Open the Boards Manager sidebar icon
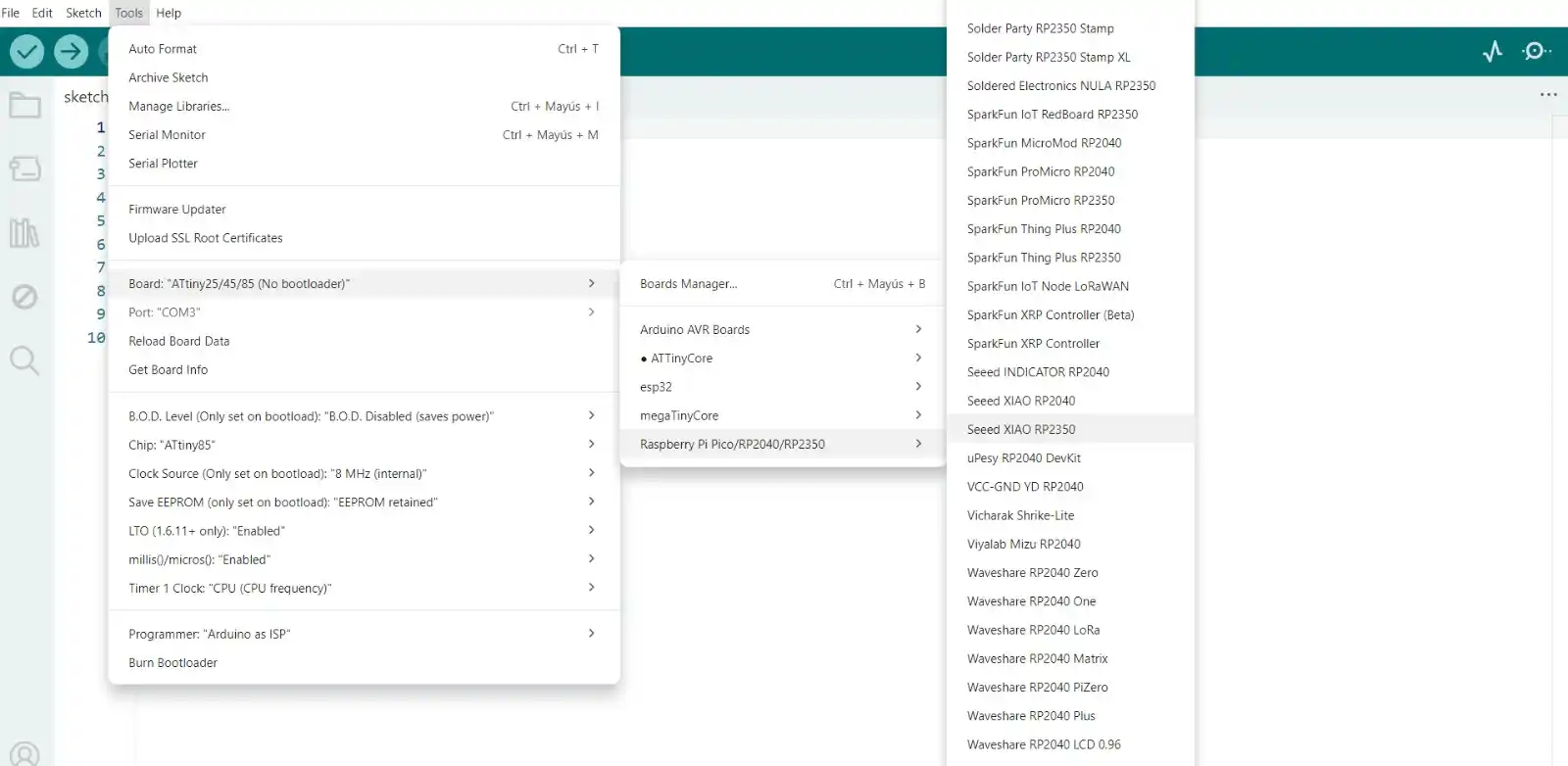1568x766 pixels. coord(24,168)
